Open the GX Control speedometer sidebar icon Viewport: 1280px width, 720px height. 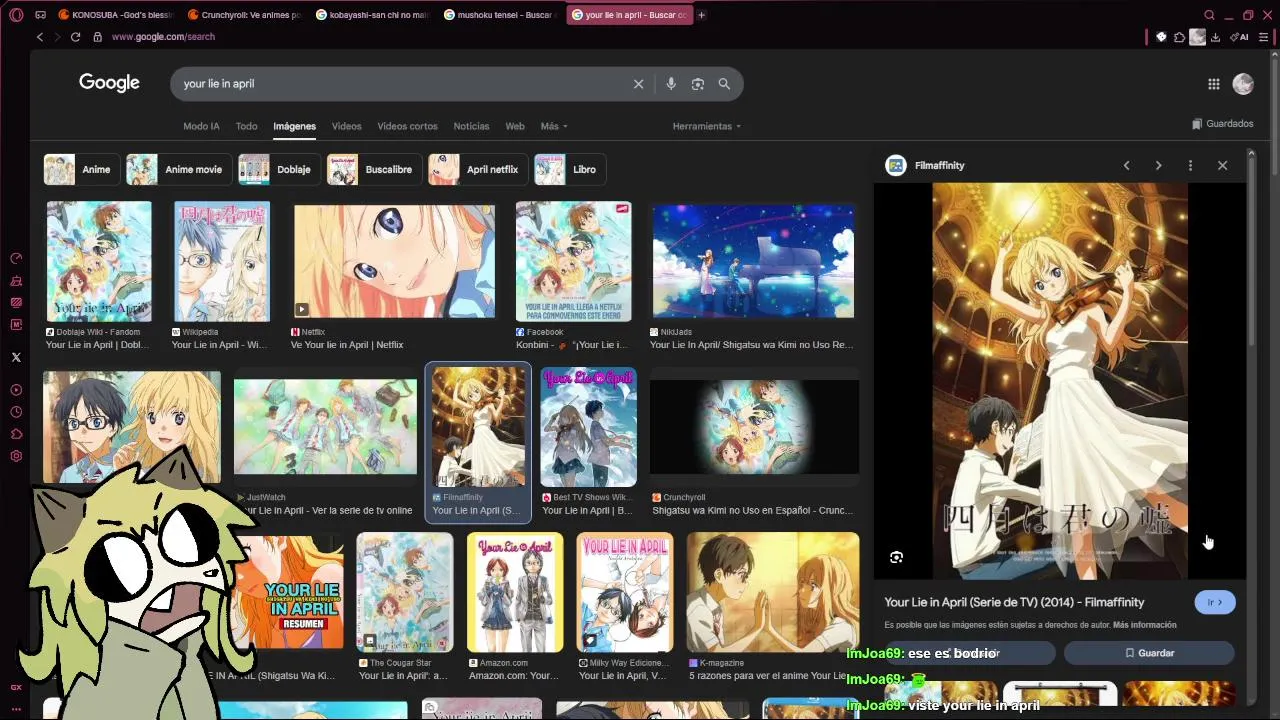[x=16, y=258]
